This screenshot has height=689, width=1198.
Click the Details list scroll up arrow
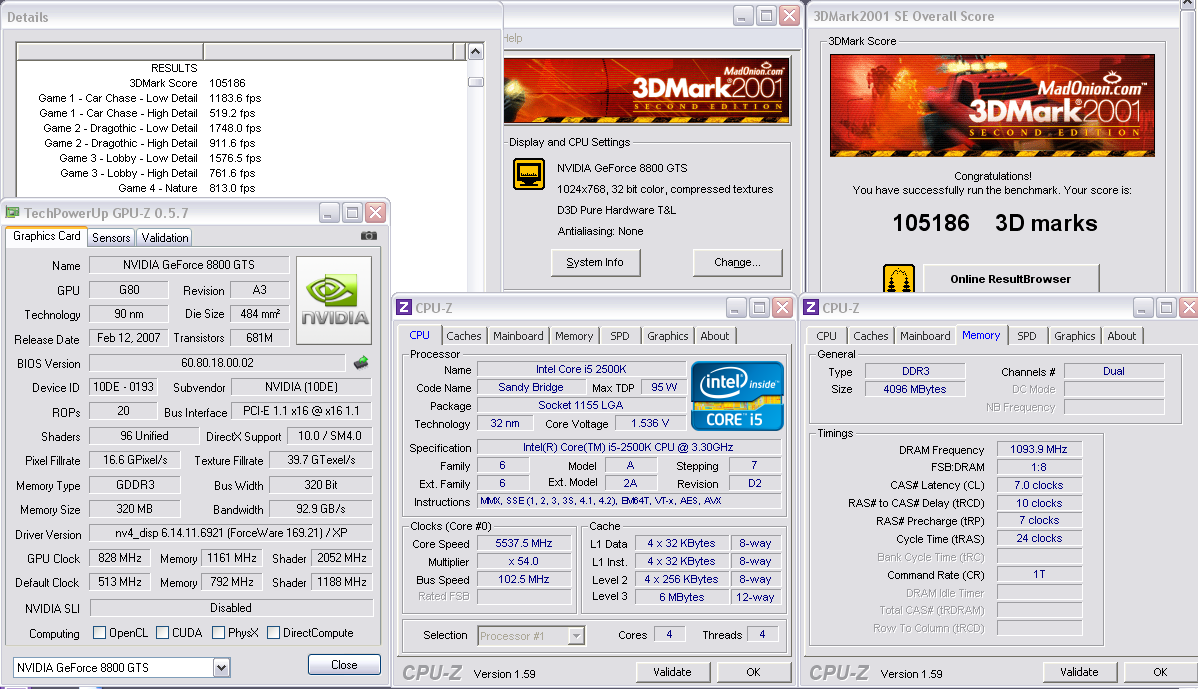tap(475, 52)
